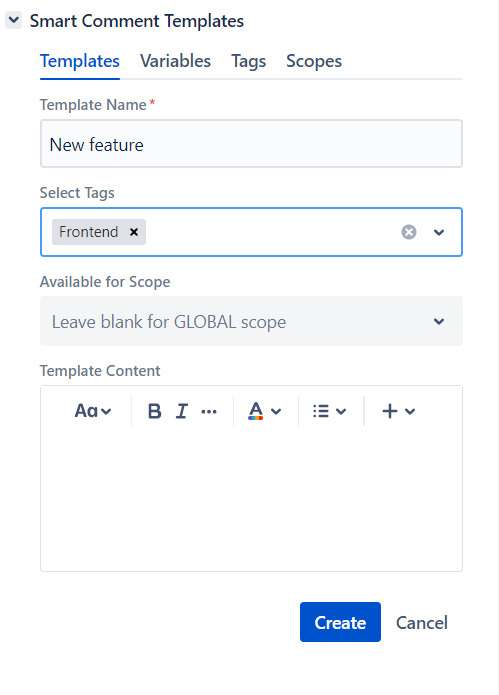The width and height of the screenshot is (499, 695).
Task: Switch to the Variables tab
Action: click(x=175, y=61)
